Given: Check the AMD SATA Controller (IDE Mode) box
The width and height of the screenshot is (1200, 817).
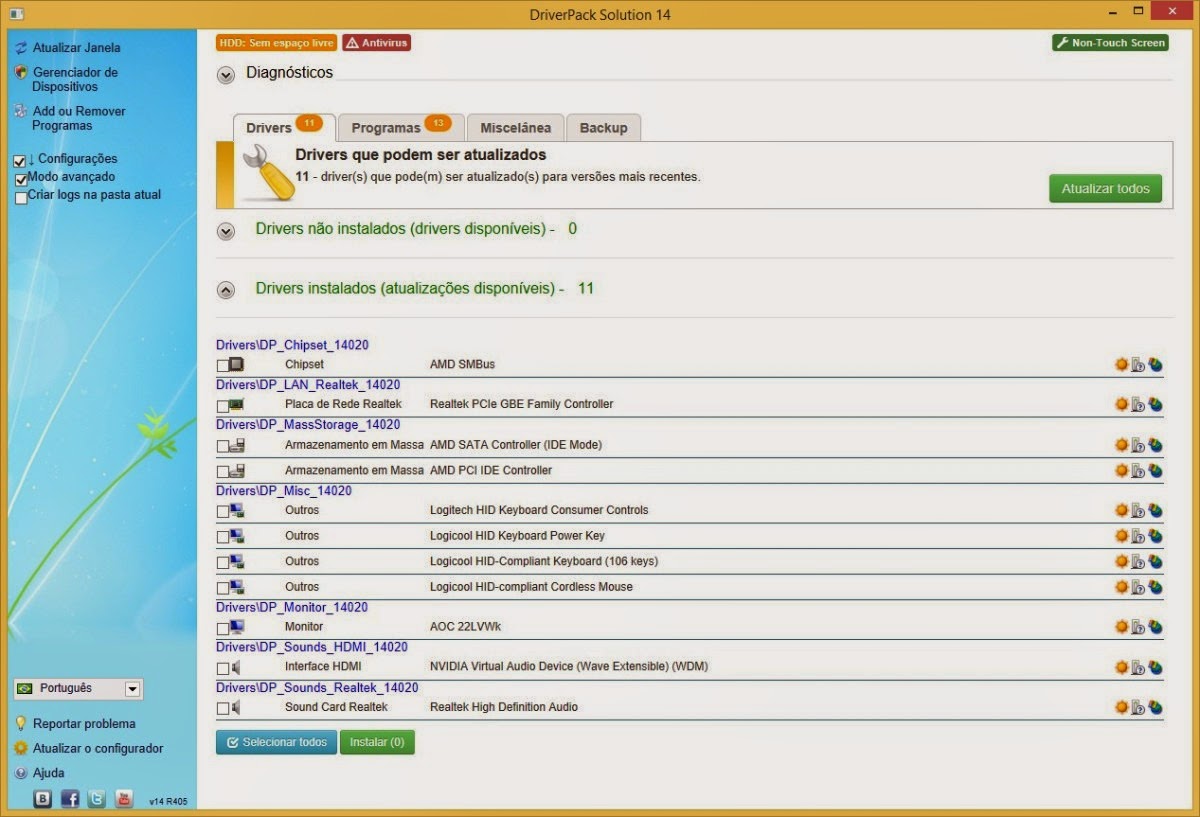Looking at the screenshot, I should click(x=223, y=446).
